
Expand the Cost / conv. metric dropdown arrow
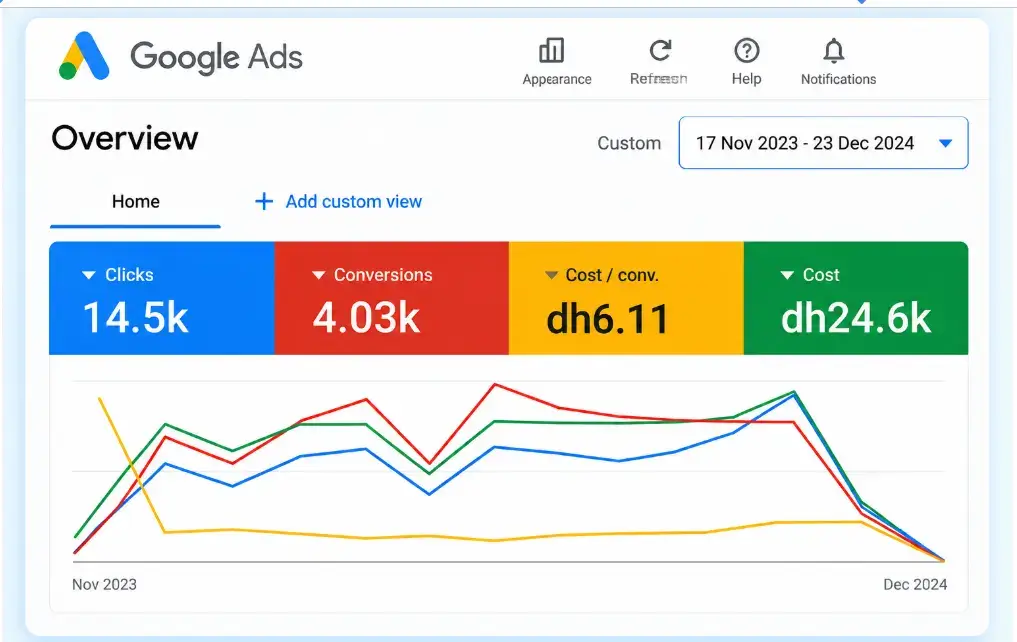pyautogui.click(x=551, y=275)
